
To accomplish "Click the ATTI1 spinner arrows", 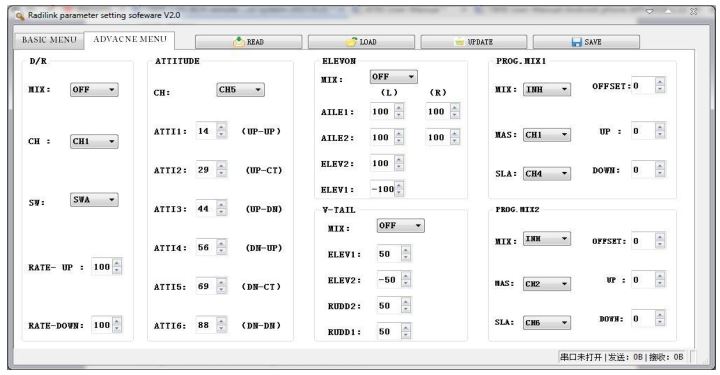I will [222, 131].
